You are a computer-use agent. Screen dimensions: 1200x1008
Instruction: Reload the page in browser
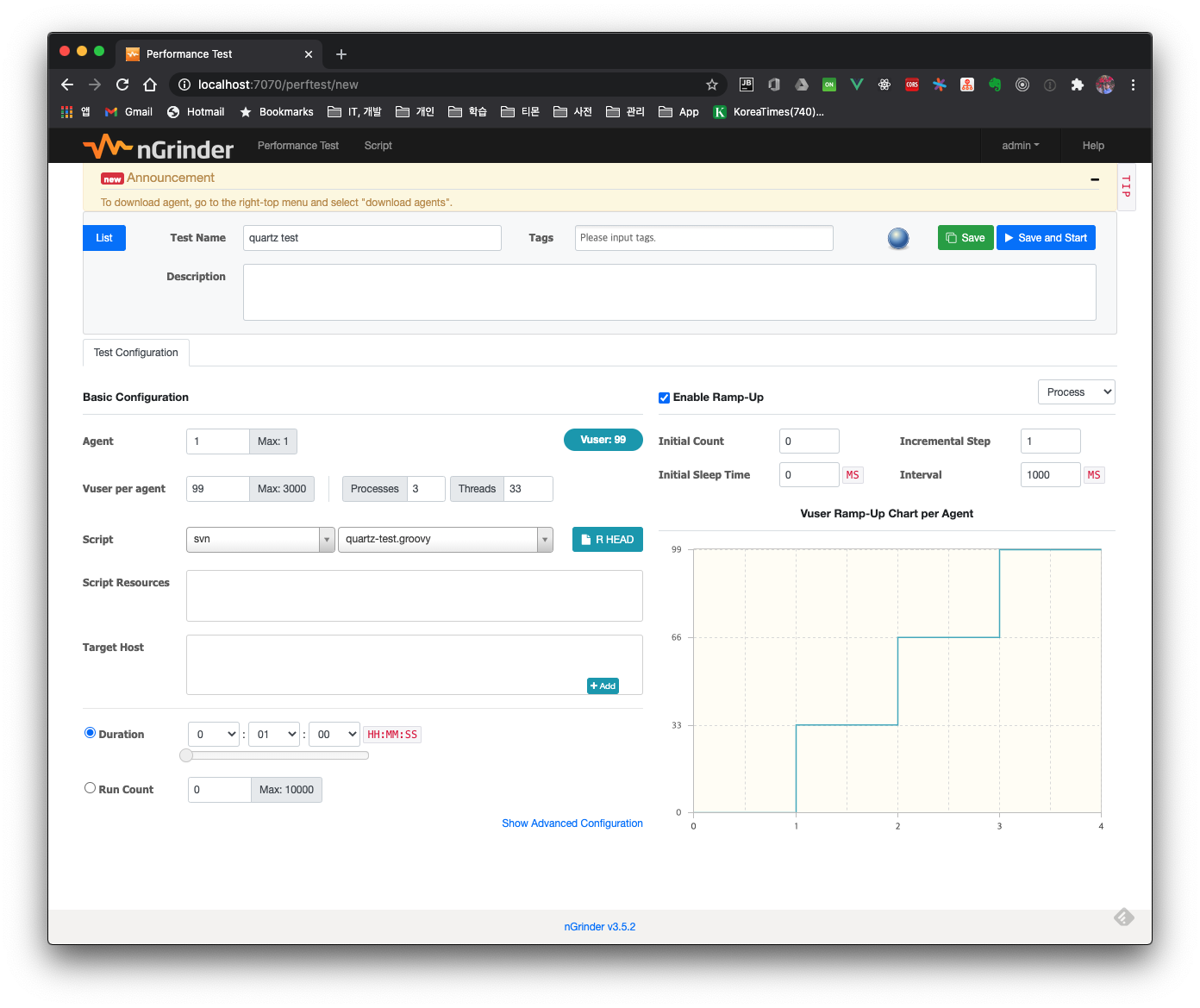122,85
